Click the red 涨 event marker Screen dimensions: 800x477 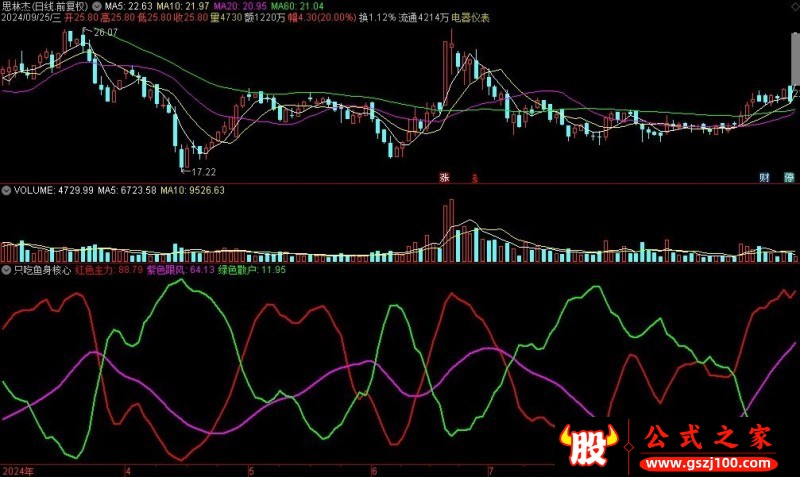click(444, 177)
